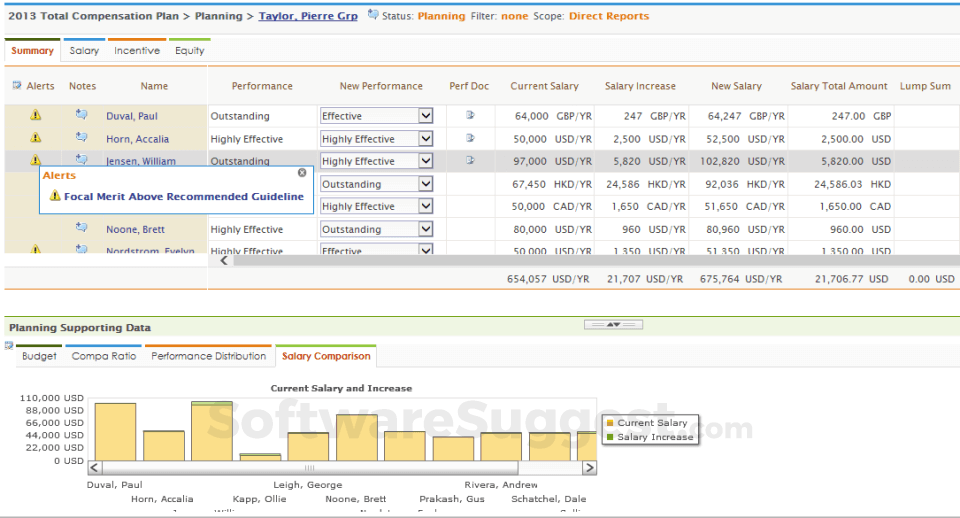Click the notes icon for Noone, Brett
Image resolution: width=960 pixels, height=518 pixels.
pos(82,228)
